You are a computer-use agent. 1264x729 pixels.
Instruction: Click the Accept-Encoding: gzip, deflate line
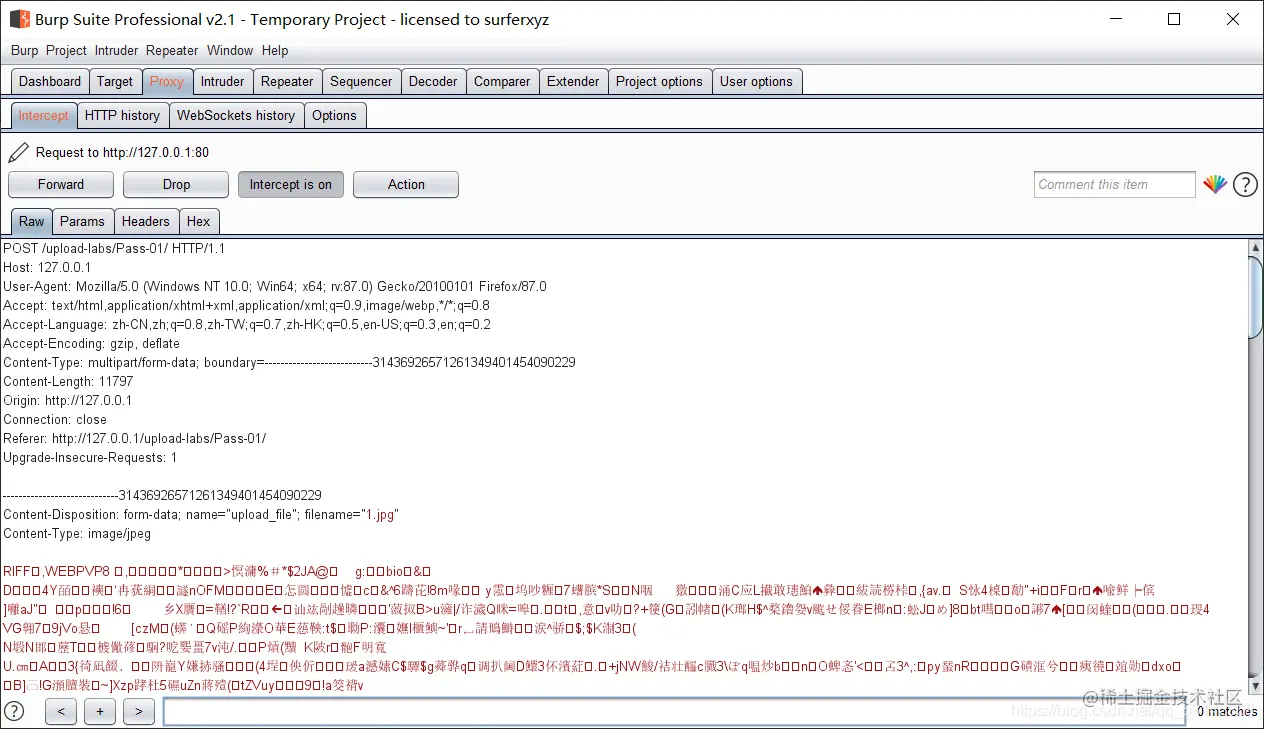click(92, 344)
